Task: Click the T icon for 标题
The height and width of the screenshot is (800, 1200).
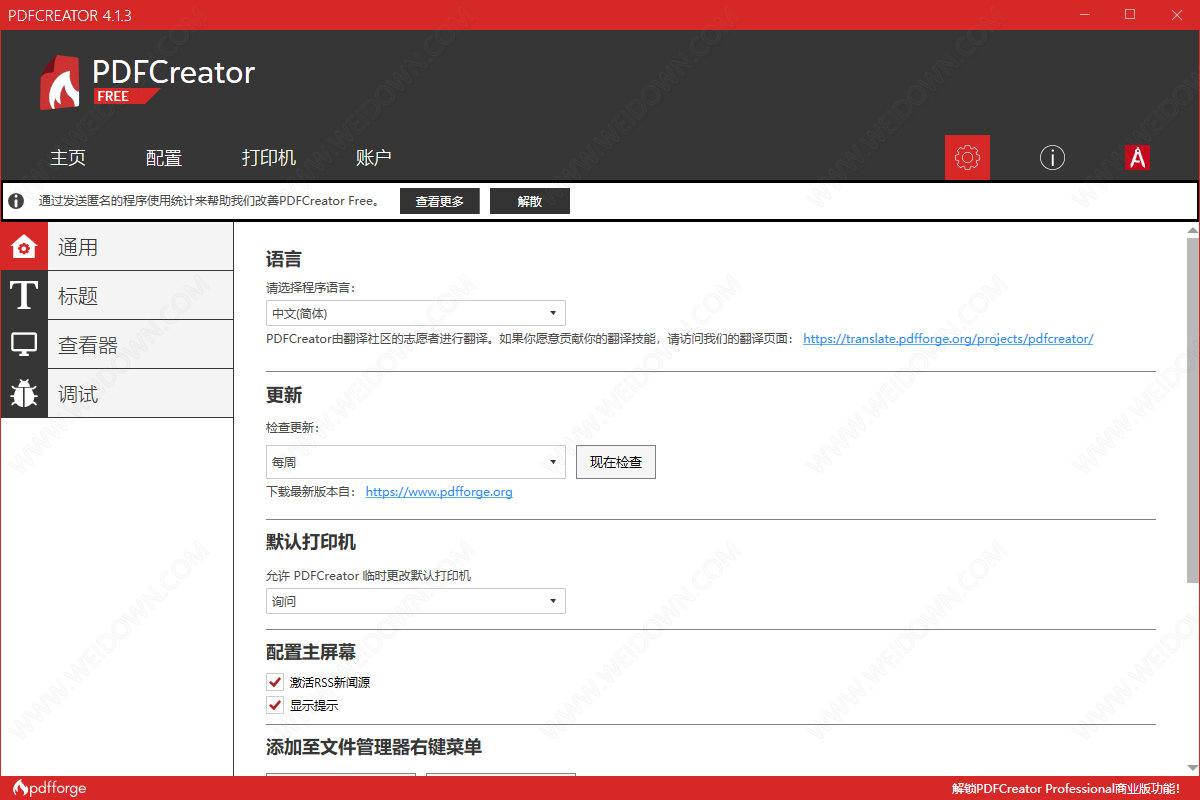Action: (24, 296)
